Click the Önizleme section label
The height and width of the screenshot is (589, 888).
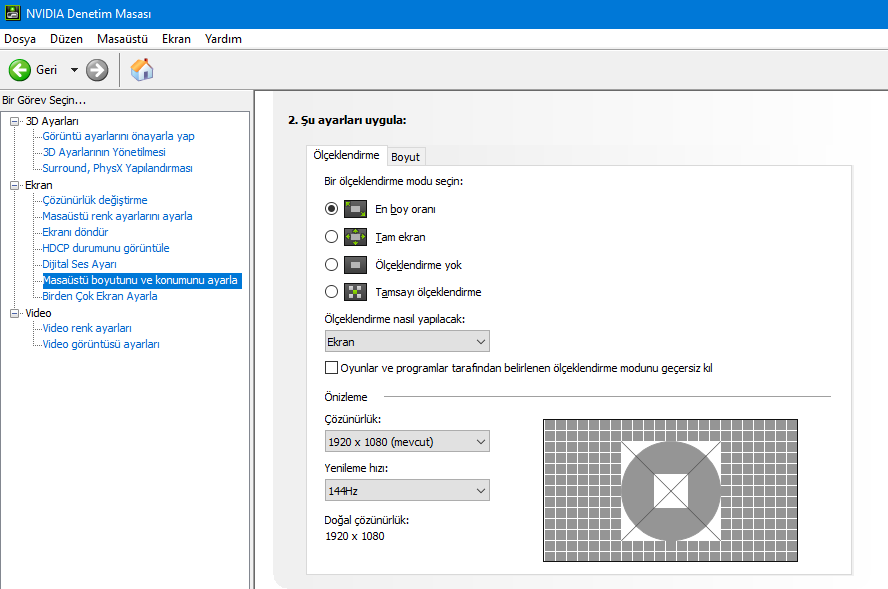tap(345, 397)
